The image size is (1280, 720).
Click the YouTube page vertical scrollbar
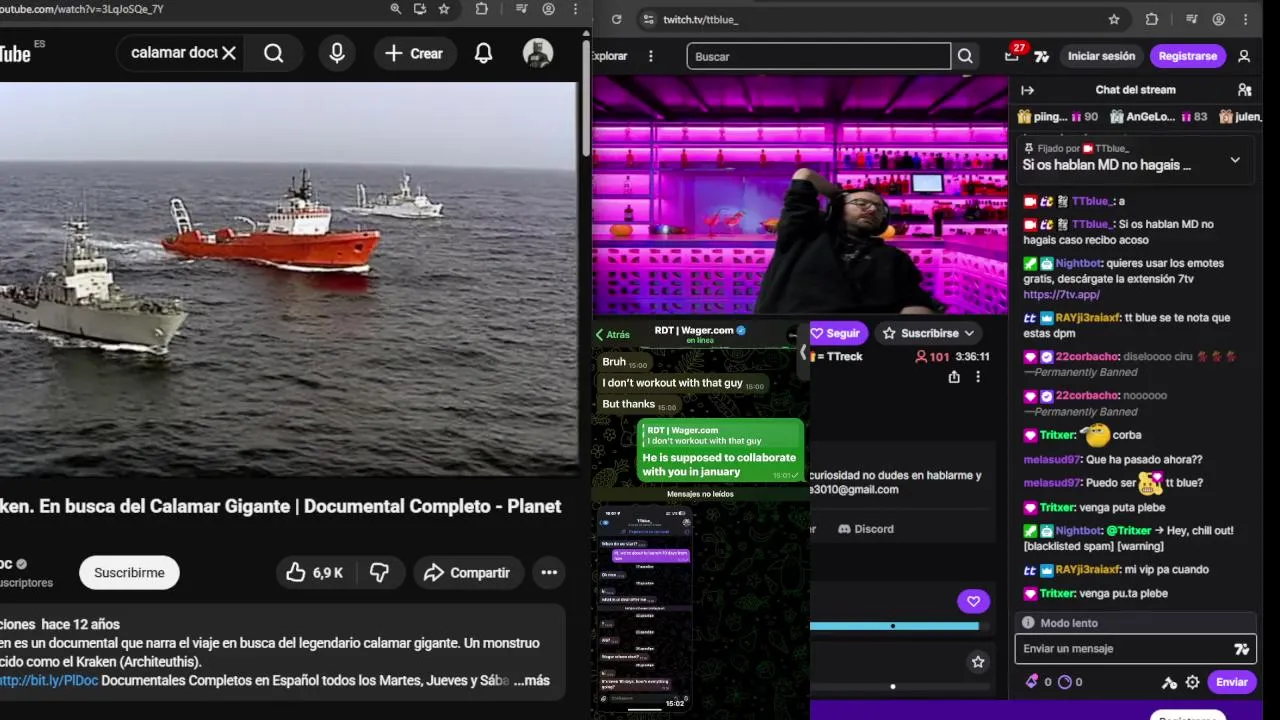coord(586,100)
